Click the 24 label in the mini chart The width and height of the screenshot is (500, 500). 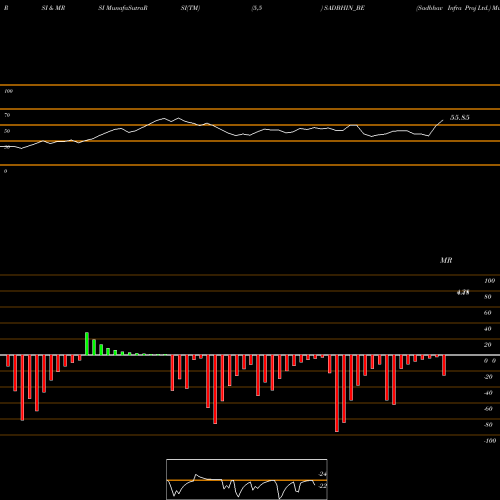[323, 474]
